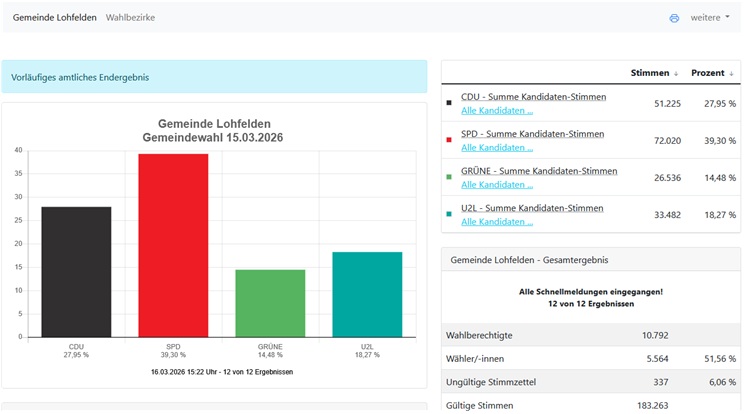Click the red SPD bar in chart
This screenshot has width=745, height=414.
click(173, 245)
